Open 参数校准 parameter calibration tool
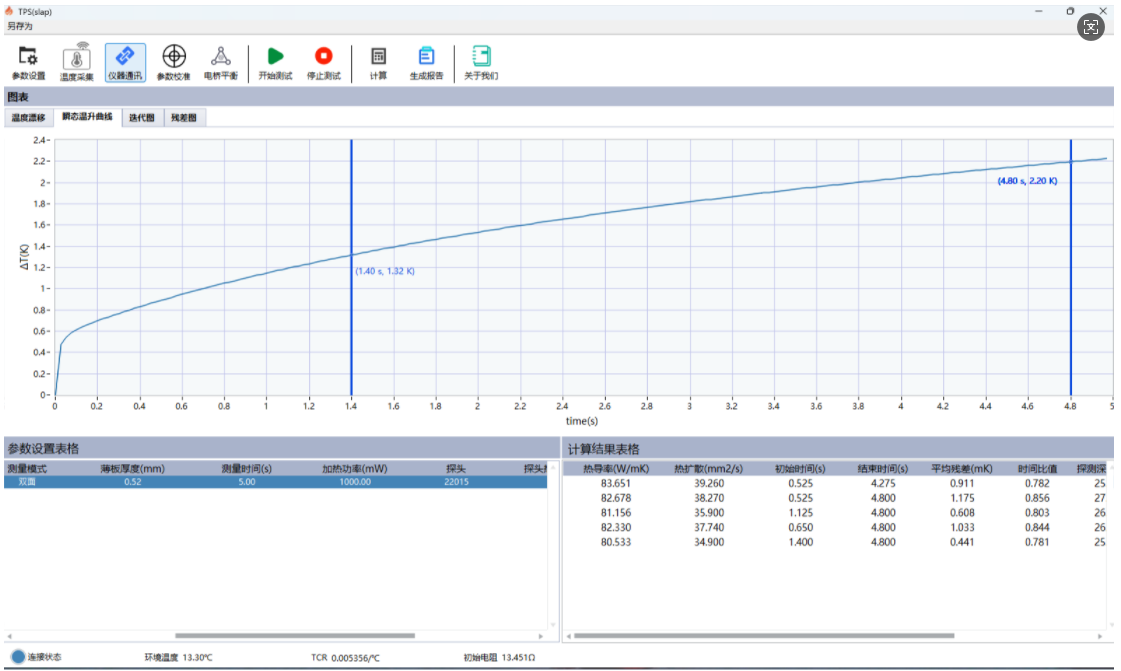 [174, 62]
